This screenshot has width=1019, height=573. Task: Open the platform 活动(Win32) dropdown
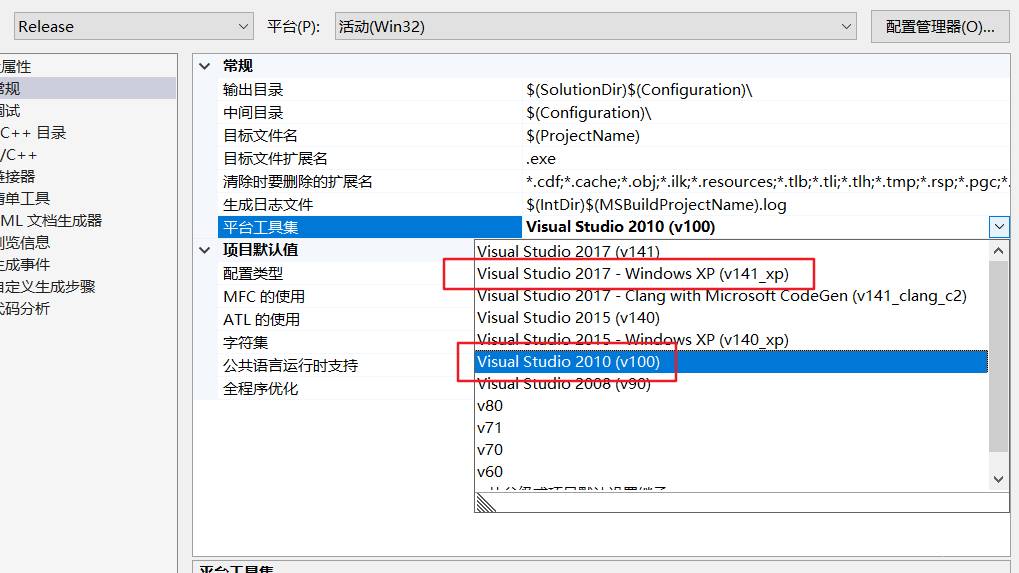pos(595,27)
